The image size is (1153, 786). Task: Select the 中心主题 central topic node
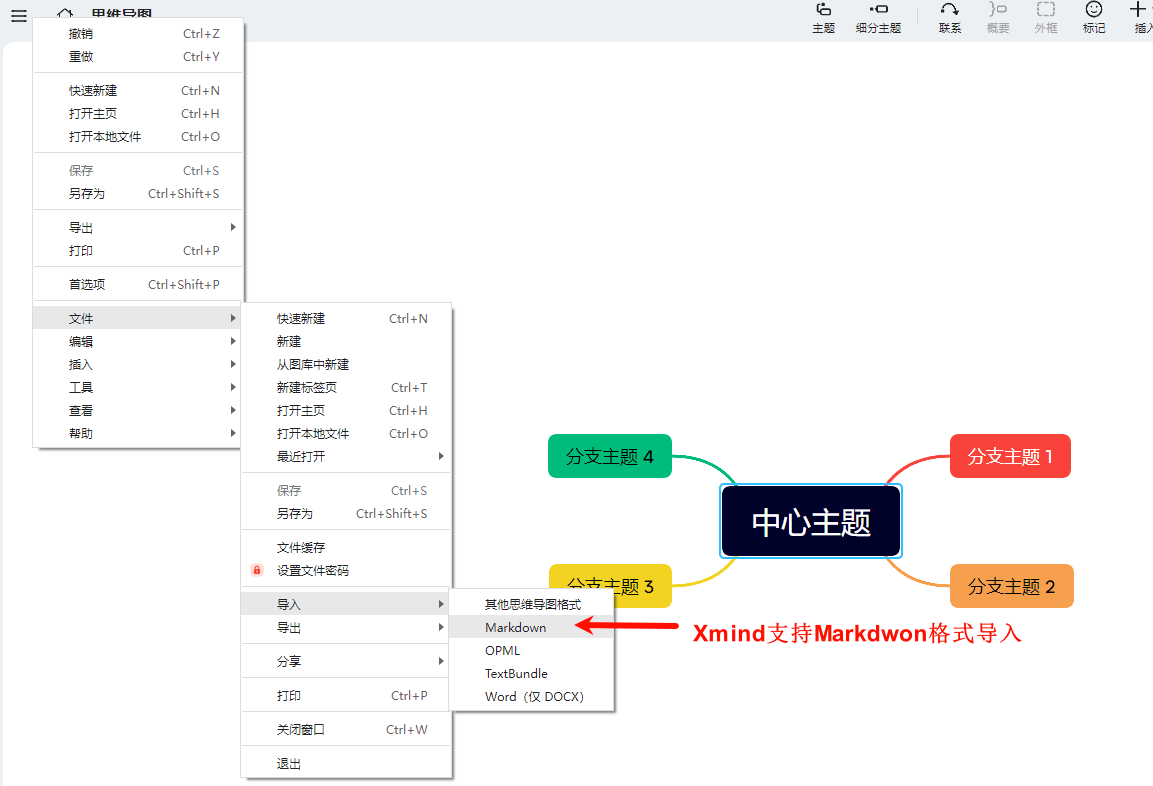[810, 521]
